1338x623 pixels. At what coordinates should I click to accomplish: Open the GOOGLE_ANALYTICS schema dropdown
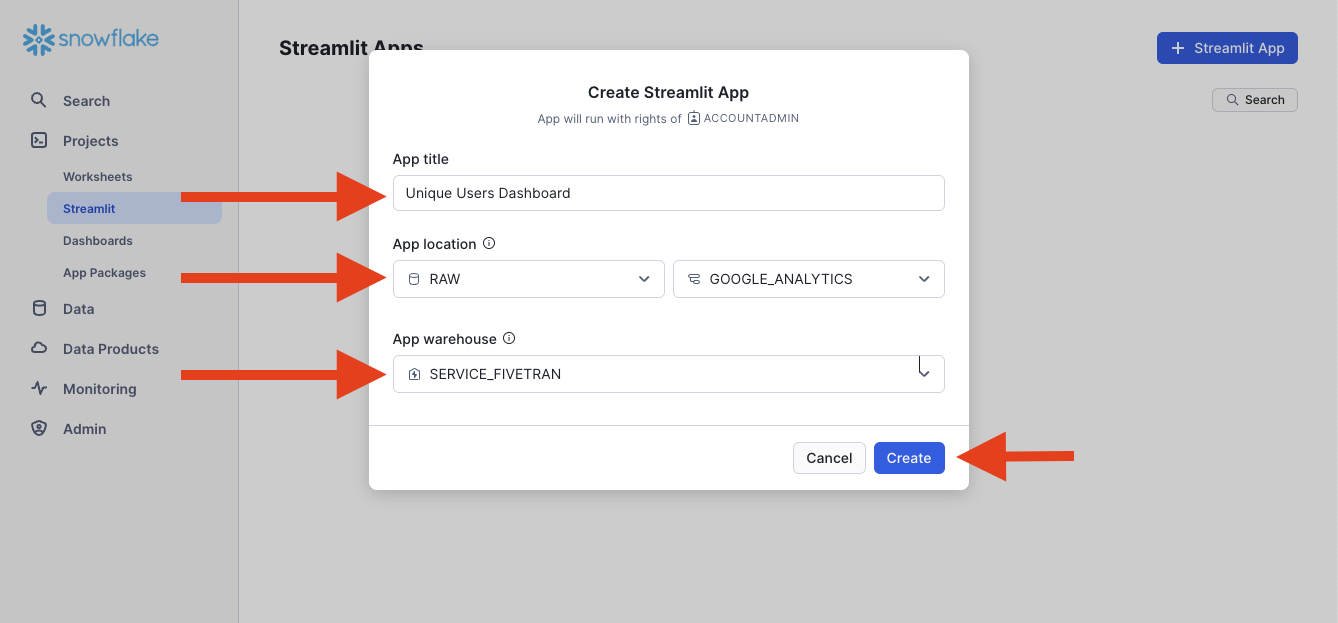(809, 279)
